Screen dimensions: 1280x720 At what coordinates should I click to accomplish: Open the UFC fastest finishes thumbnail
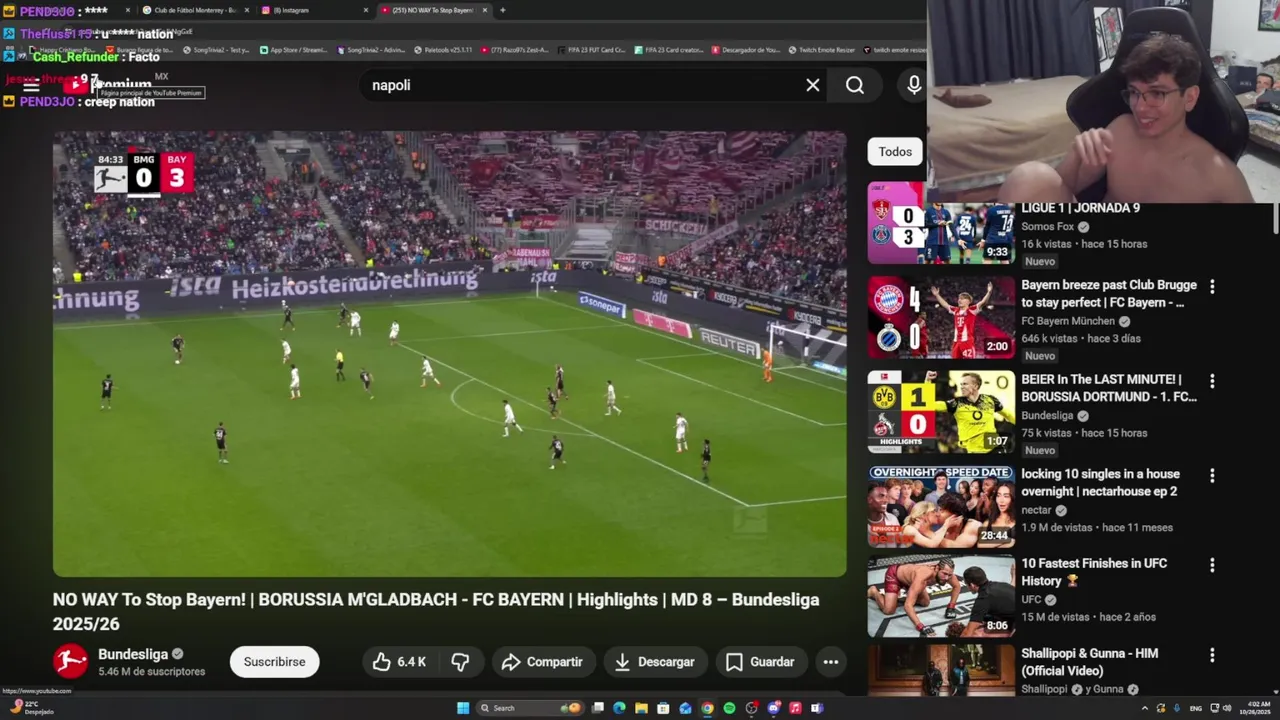[941, 596]
